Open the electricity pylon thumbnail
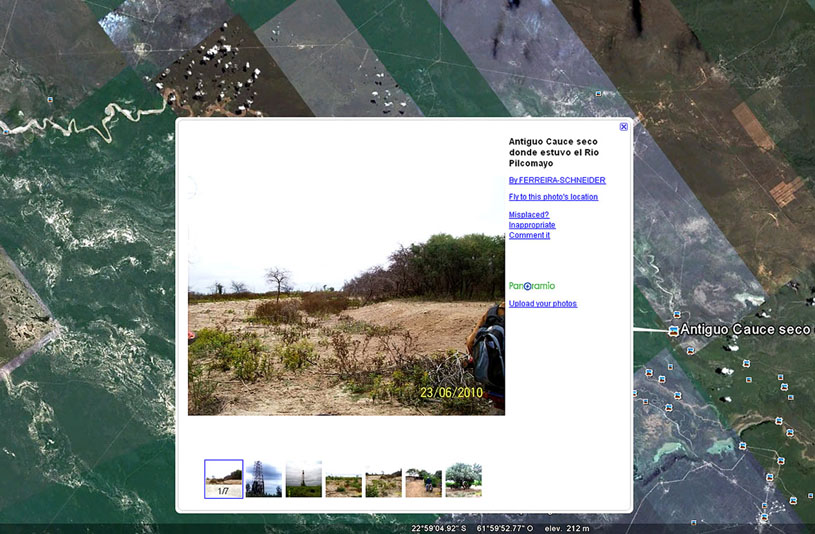 coord(263,479)
